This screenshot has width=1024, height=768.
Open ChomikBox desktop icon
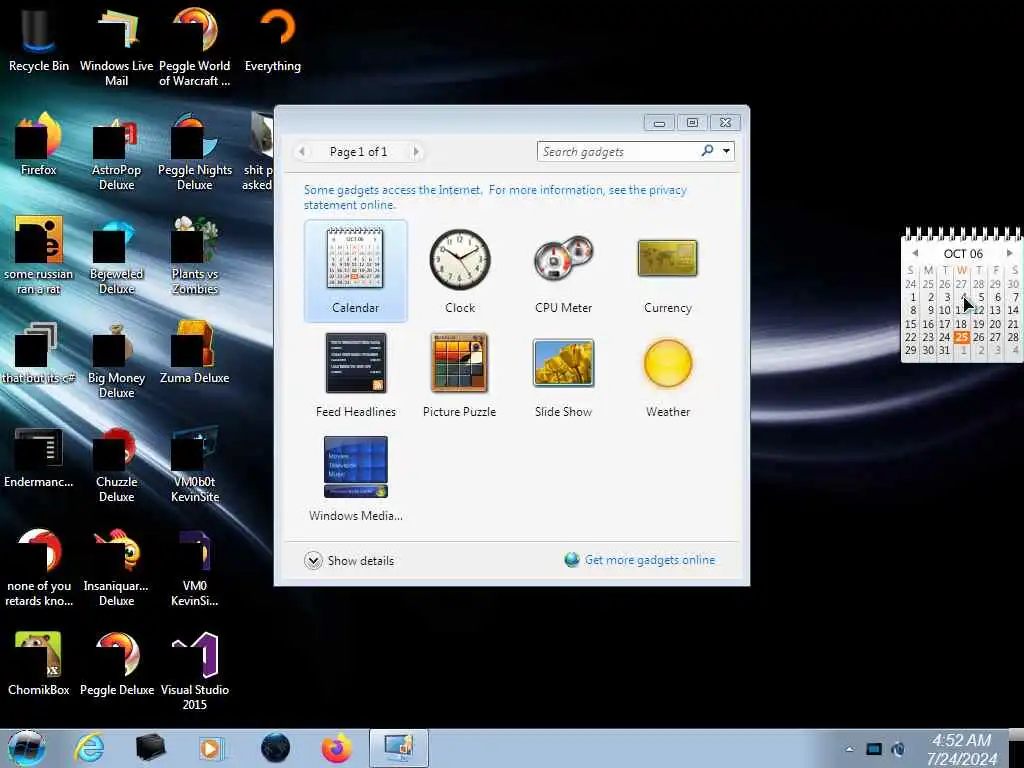click(39, 664)
